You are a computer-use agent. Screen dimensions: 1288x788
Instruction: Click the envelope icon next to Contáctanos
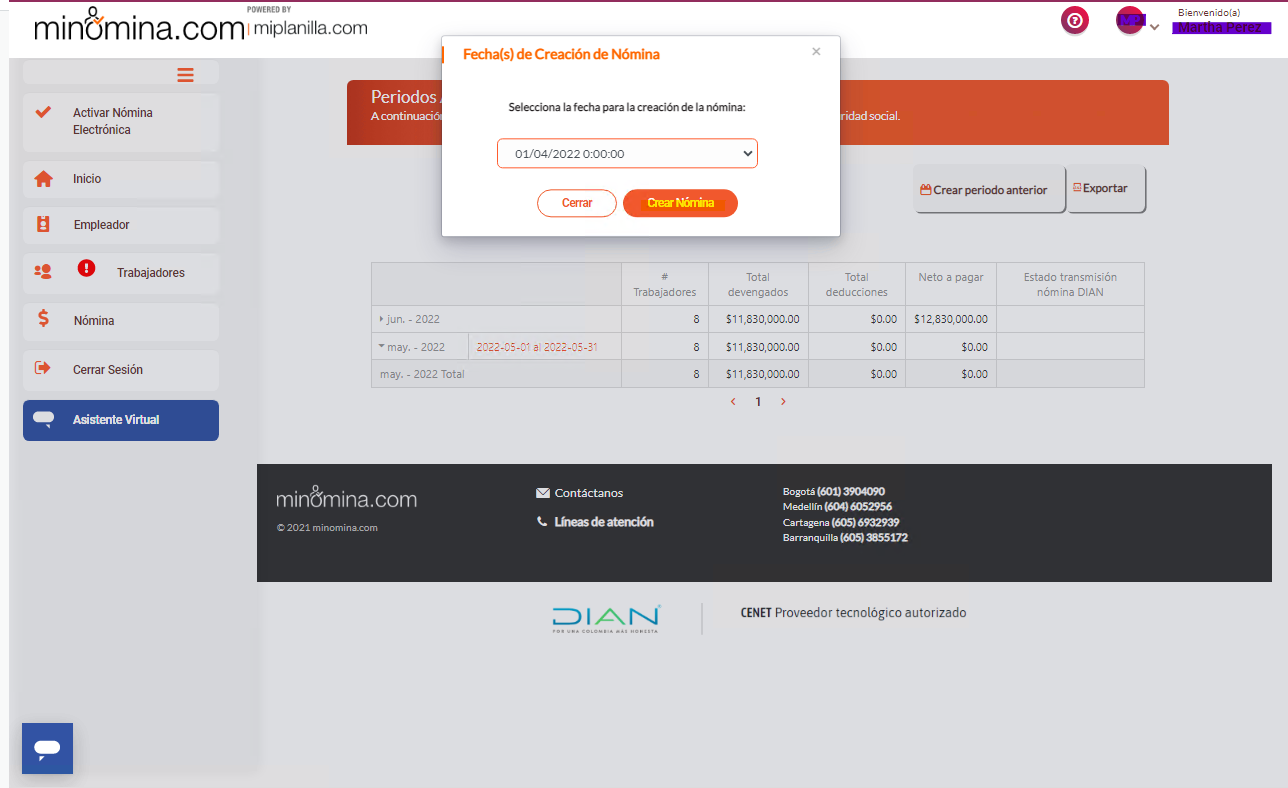coord(543,493)
